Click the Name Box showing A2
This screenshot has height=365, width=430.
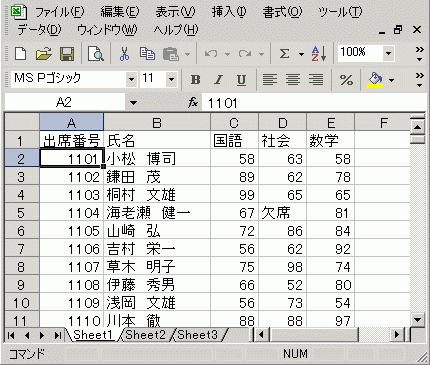point(65,103)
